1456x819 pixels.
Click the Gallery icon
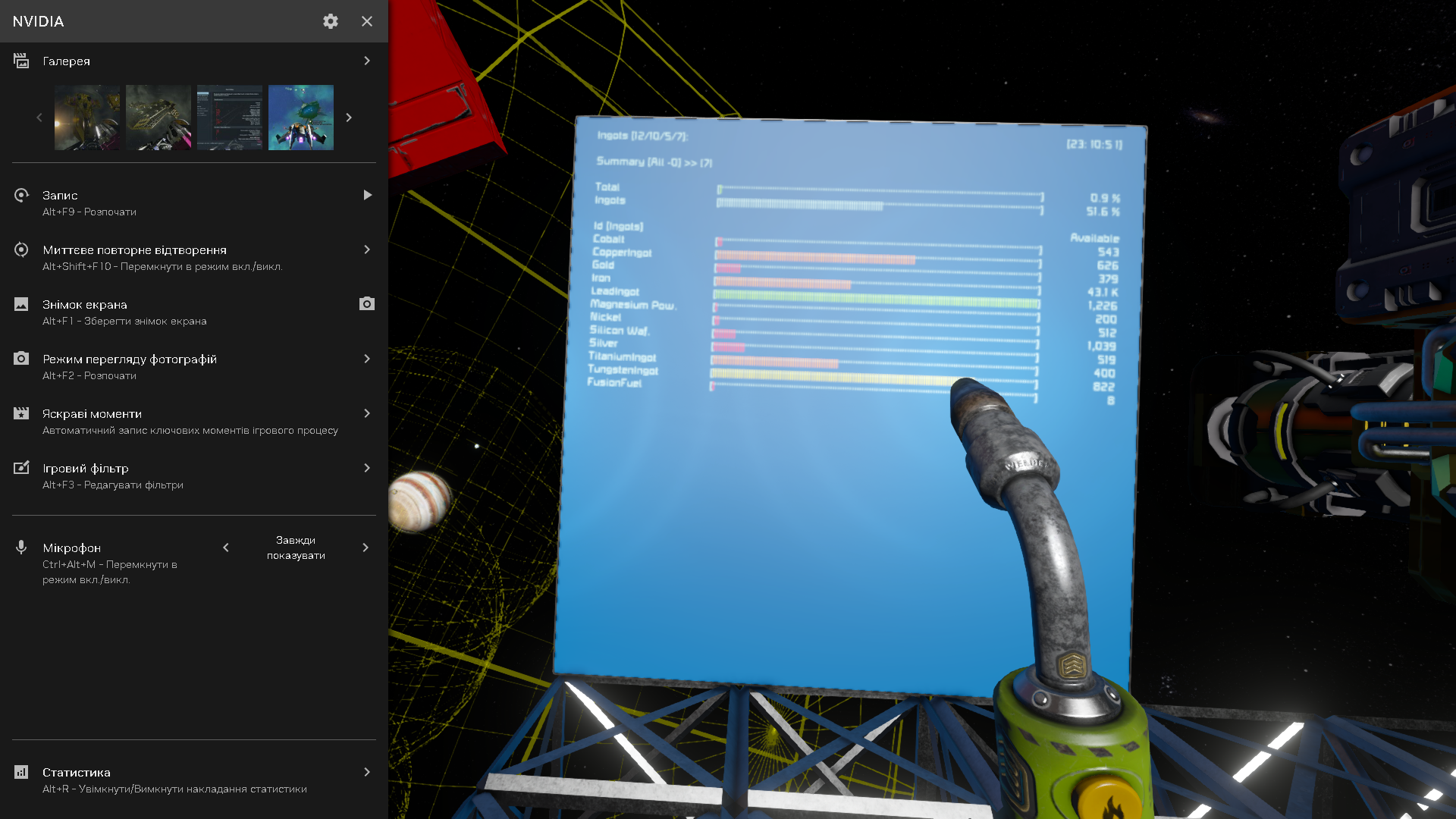tap(21, 61)
